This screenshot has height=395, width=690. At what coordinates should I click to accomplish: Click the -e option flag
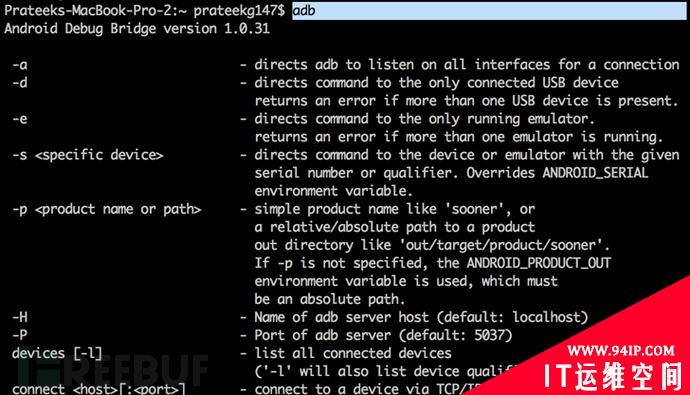click(x=20, y=119)
